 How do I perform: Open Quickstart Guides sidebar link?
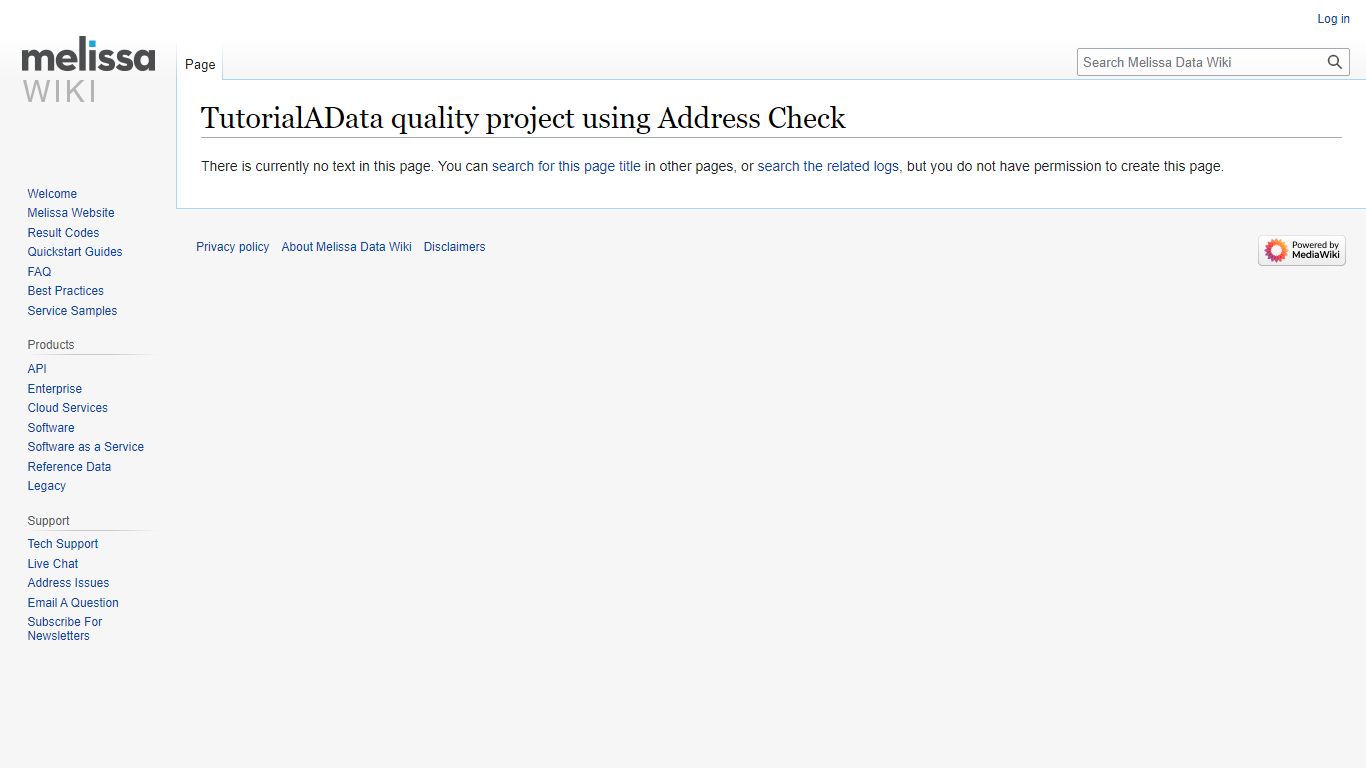(75, 252)
